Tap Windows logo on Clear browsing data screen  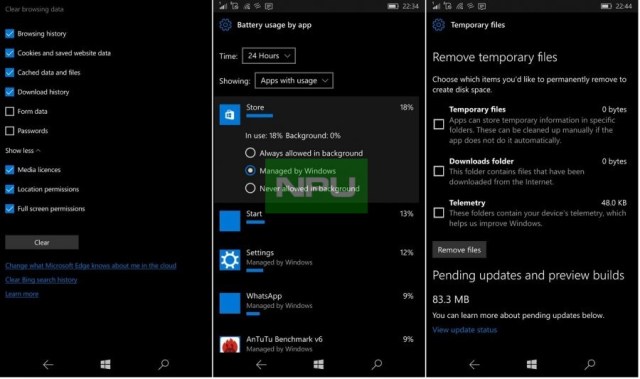click(105, 364)
